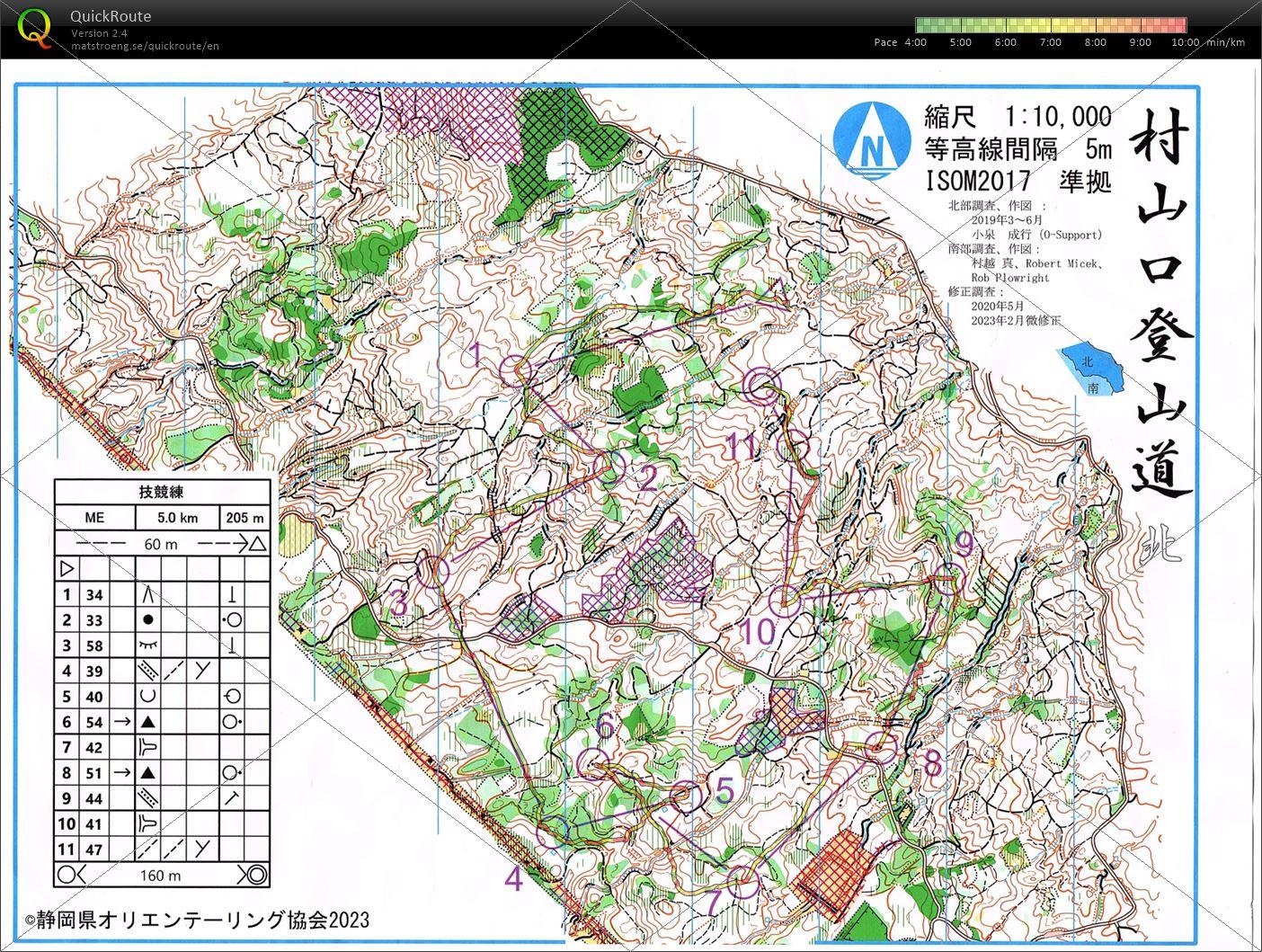The image size is (1262, 952).
Task: Click control circle 7 on the course
Action: (x=742, y=883)
